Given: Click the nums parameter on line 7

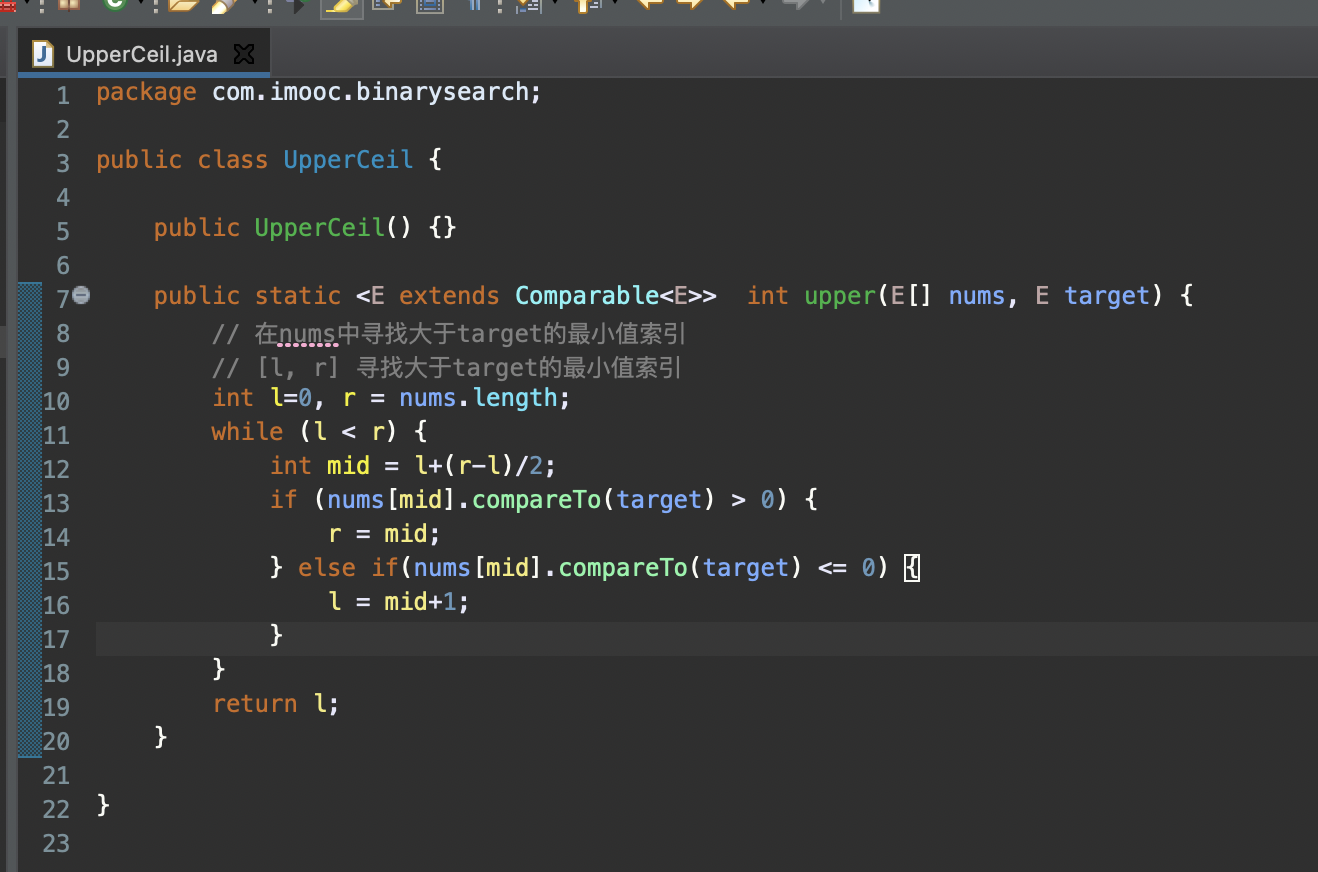Looking at the screenshot, I should point(976,296).
